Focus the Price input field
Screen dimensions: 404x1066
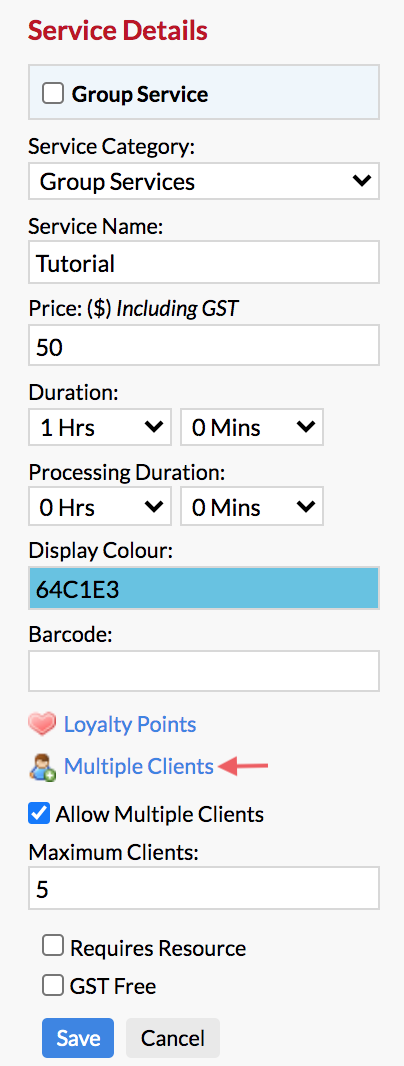(x=203, y=345)
